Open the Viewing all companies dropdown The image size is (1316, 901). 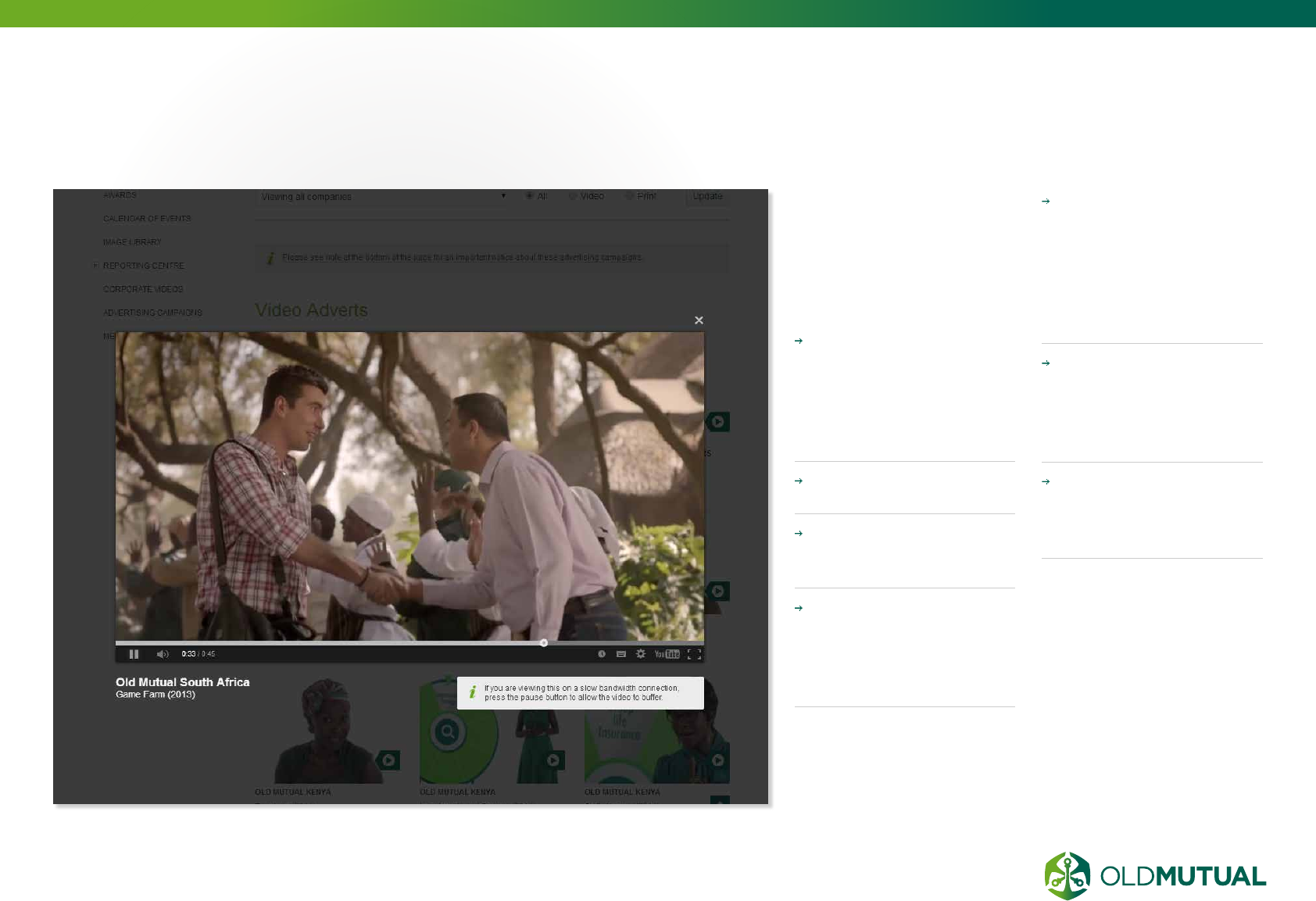(x=383, y=197)
